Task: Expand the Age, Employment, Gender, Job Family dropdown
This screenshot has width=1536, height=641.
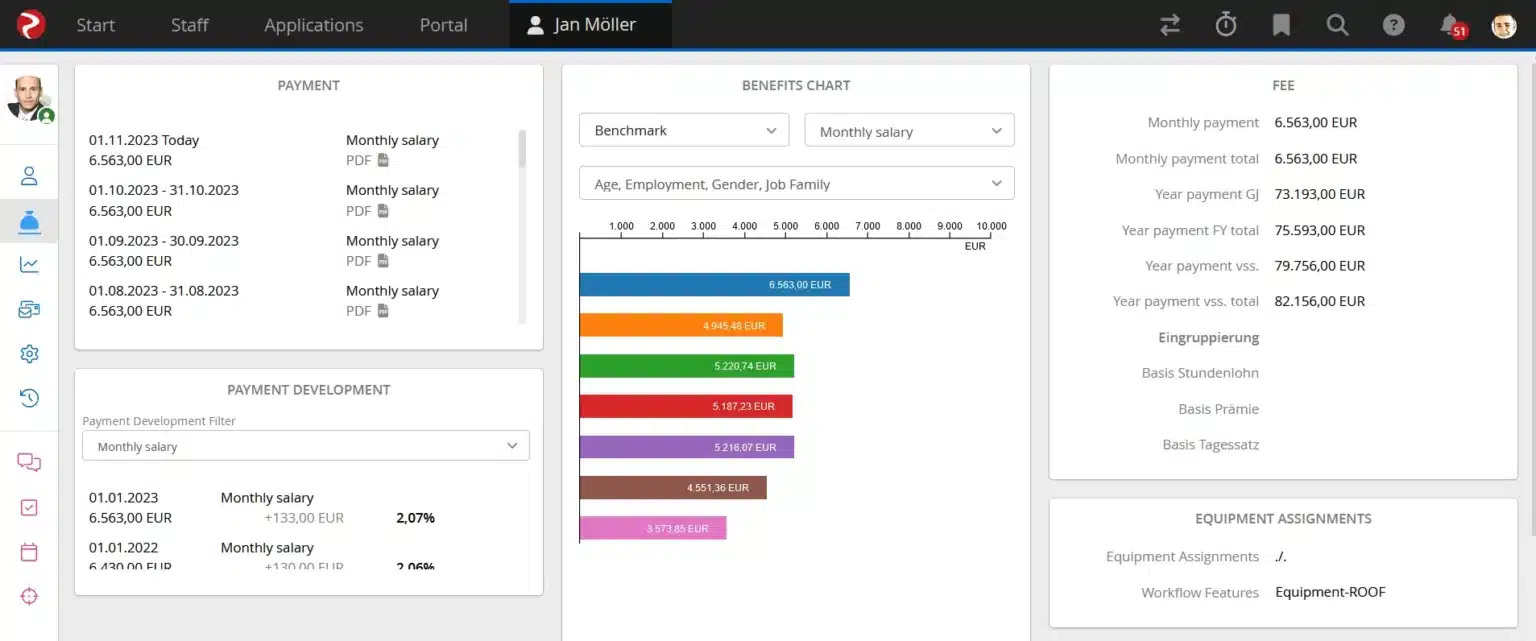Action: point(796,184)
